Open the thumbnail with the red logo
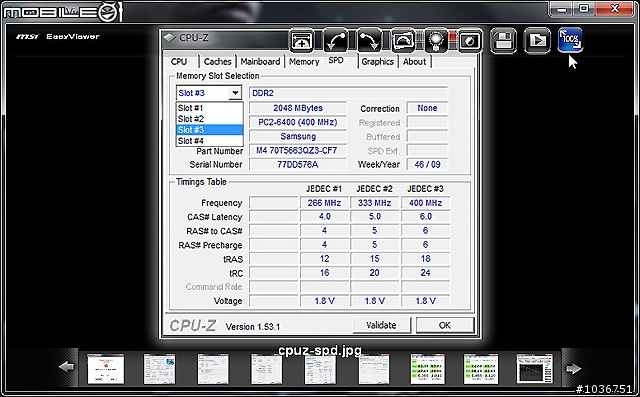This screenshot has height=397, width=640. coord(106,369)
